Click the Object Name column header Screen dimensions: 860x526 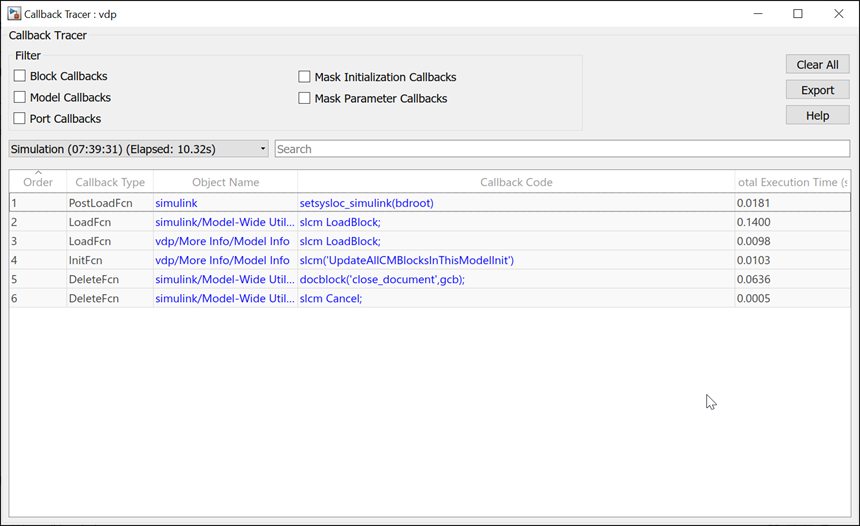pyautogui.click(x=225, y=182)
